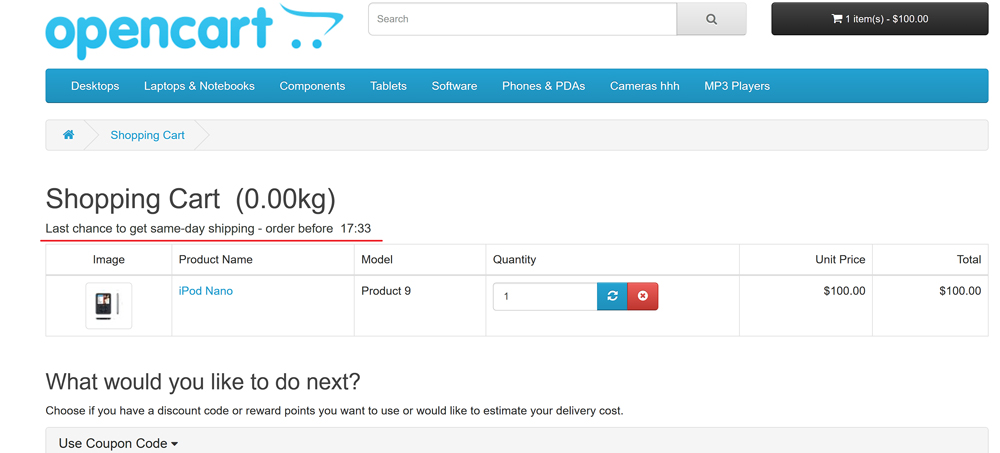Click the Shopping Cart breadcrumb link
This screenshot has height=453, width=1000.
147,135
